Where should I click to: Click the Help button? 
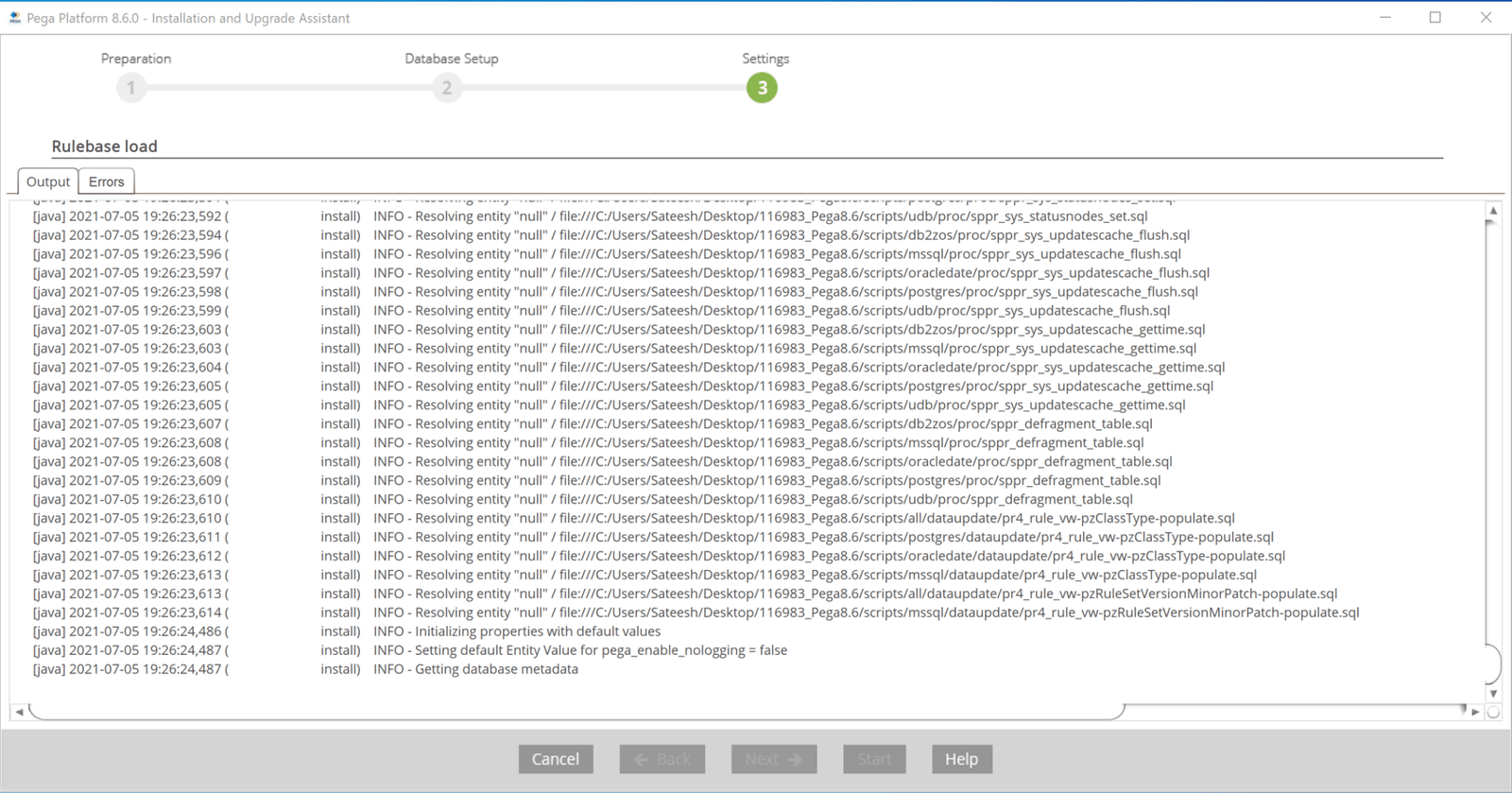[x=961, y=759]
